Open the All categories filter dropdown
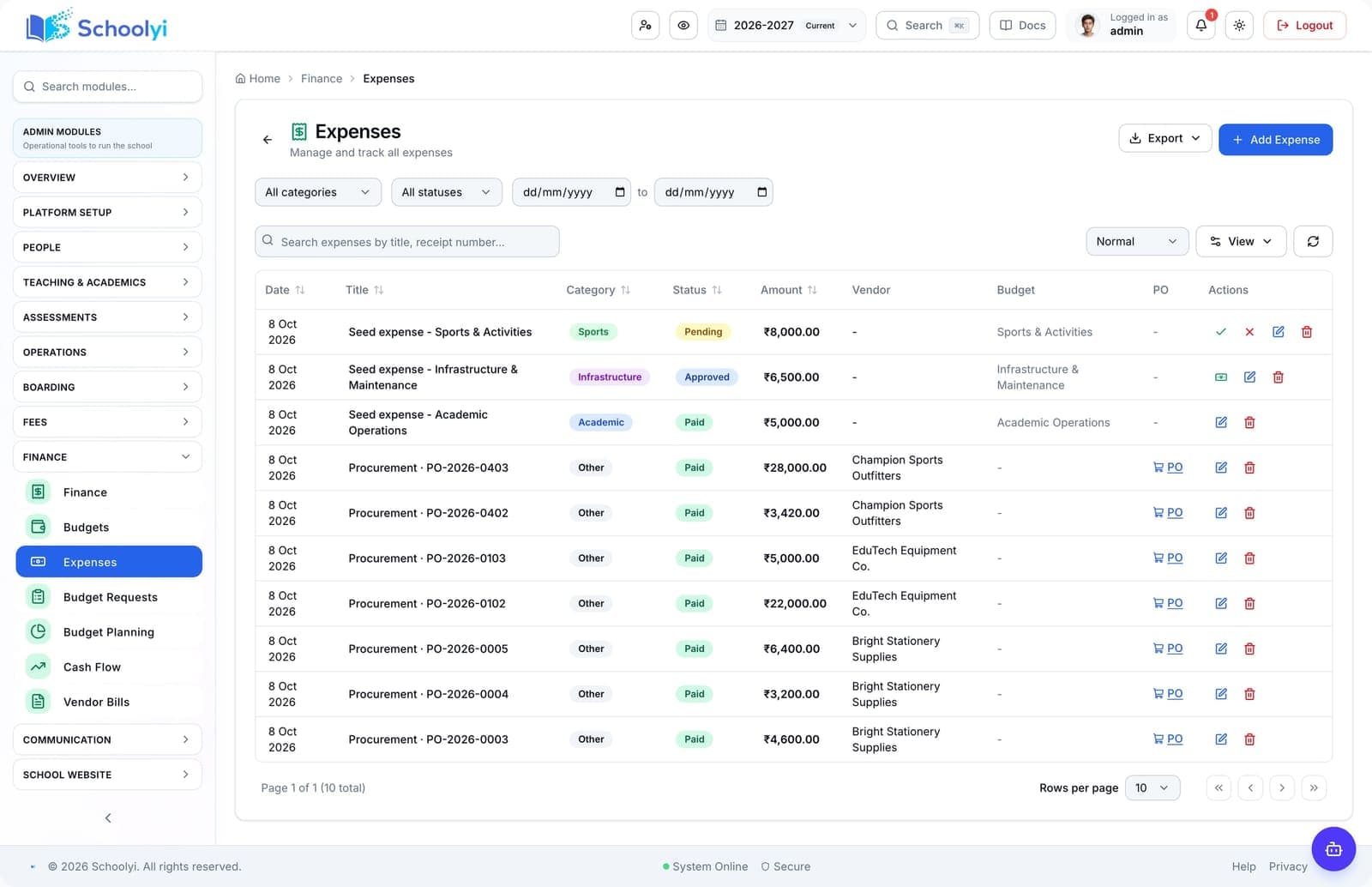This screenshot has width=1372, height=887. coord(318,192)
